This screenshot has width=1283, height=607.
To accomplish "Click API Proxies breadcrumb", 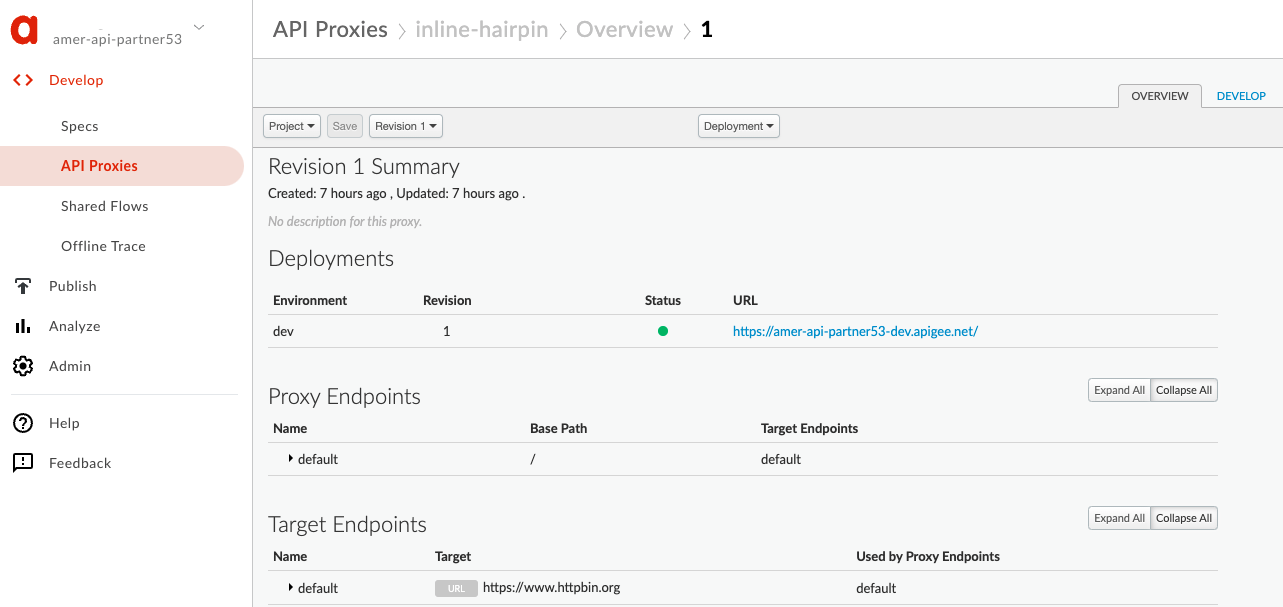I will point(330,29).
